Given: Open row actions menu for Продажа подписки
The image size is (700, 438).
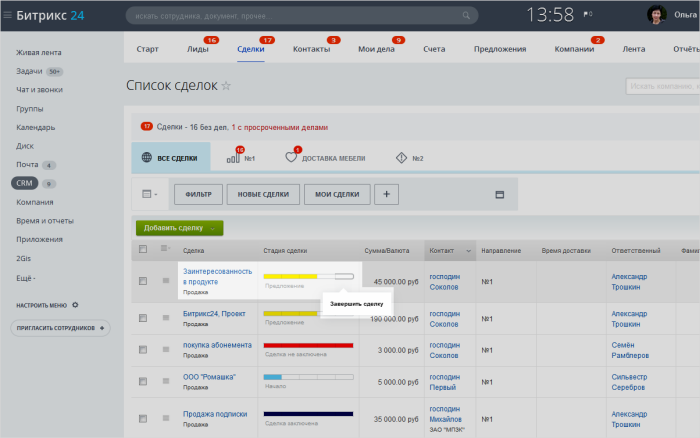Looking at the screenshot, I should (166, 418).
